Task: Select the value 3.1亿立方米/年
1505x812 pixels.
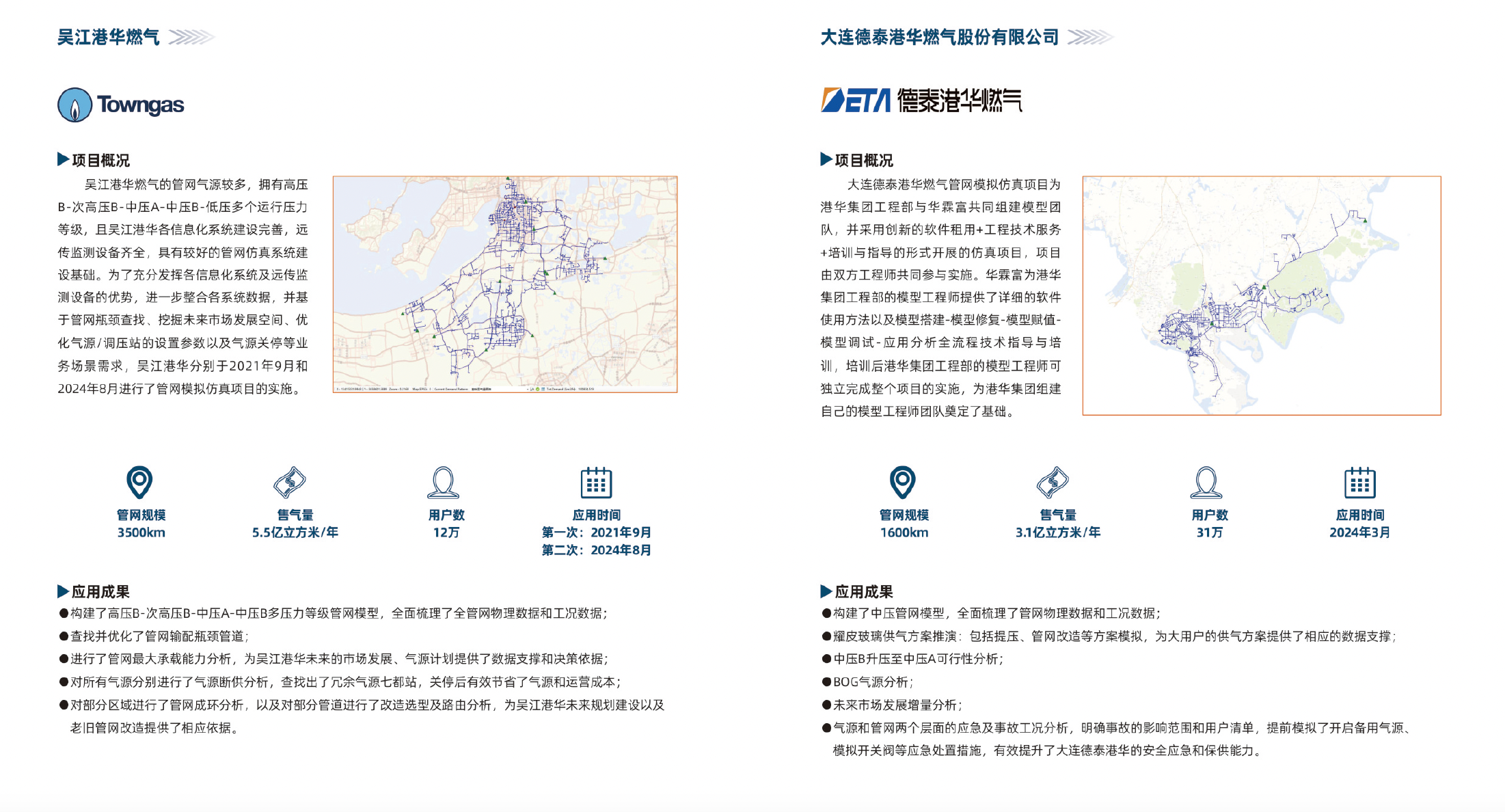Action: (1058, 532)
